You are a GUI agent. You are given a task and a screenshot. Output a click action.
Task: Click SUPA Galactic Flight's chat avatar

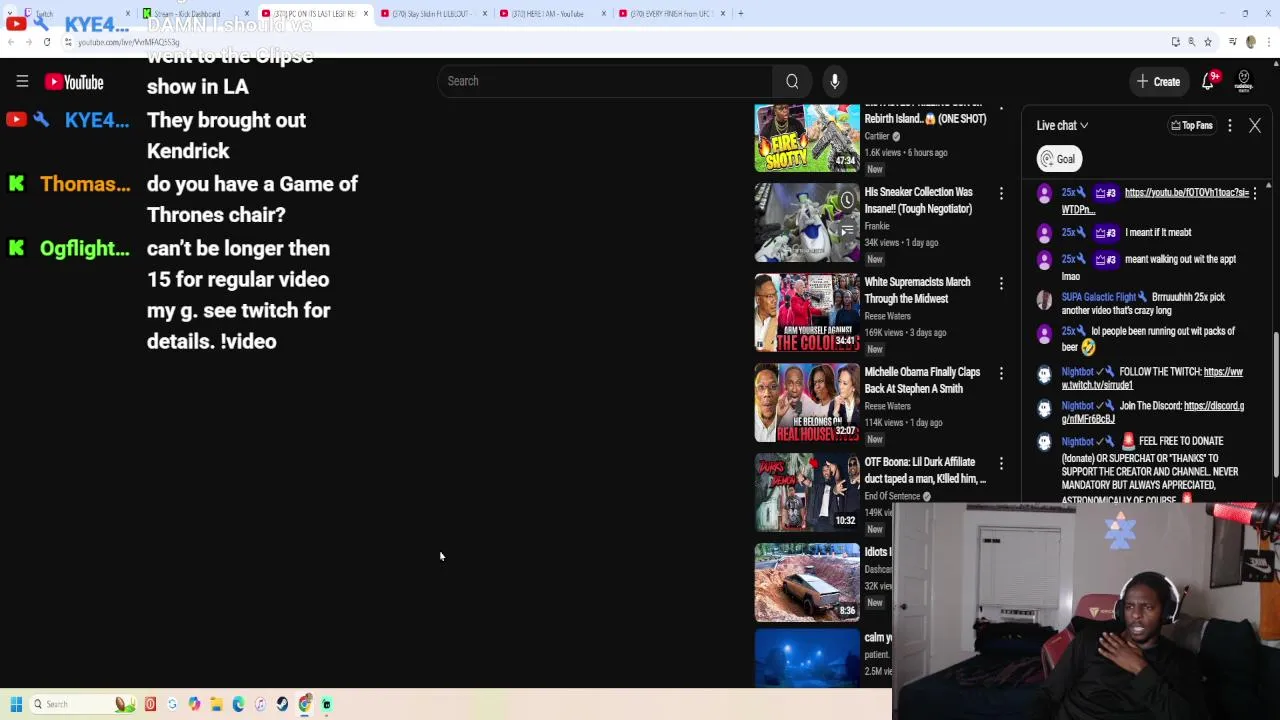[x=1044, y=300]
